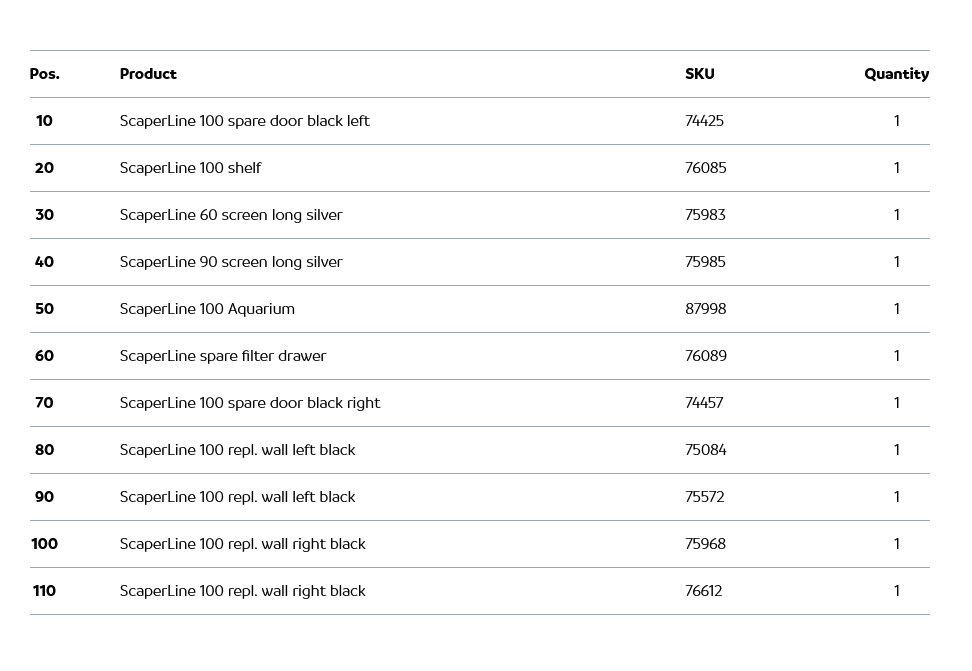972x671 pixels.
Task: Select SKU 74425 cell
Action: click(x=704, y=121)
